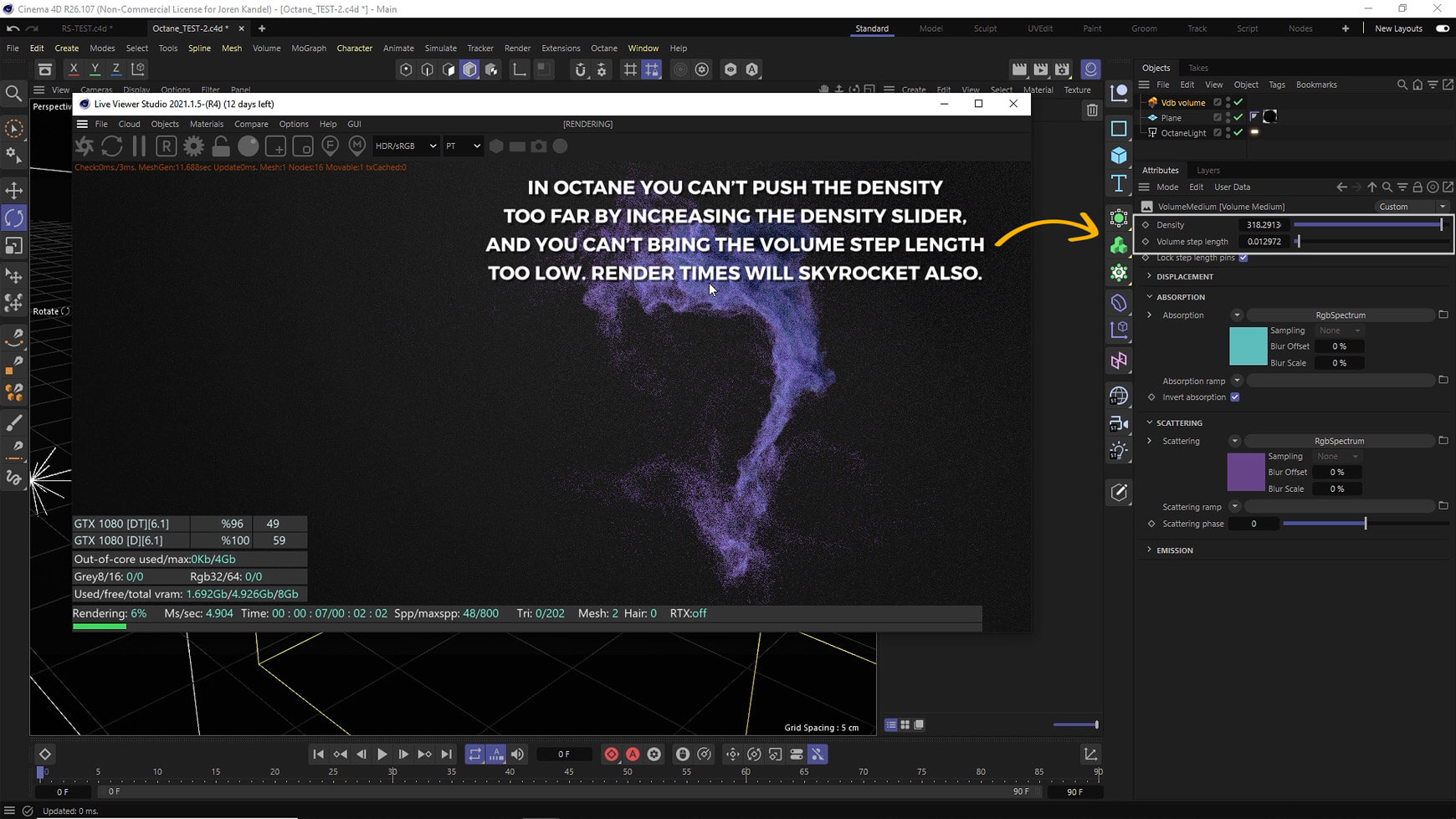1456x819 pixels.
Task: Click the trash icon beside the viewport
Action: [x=1092, y=110]
